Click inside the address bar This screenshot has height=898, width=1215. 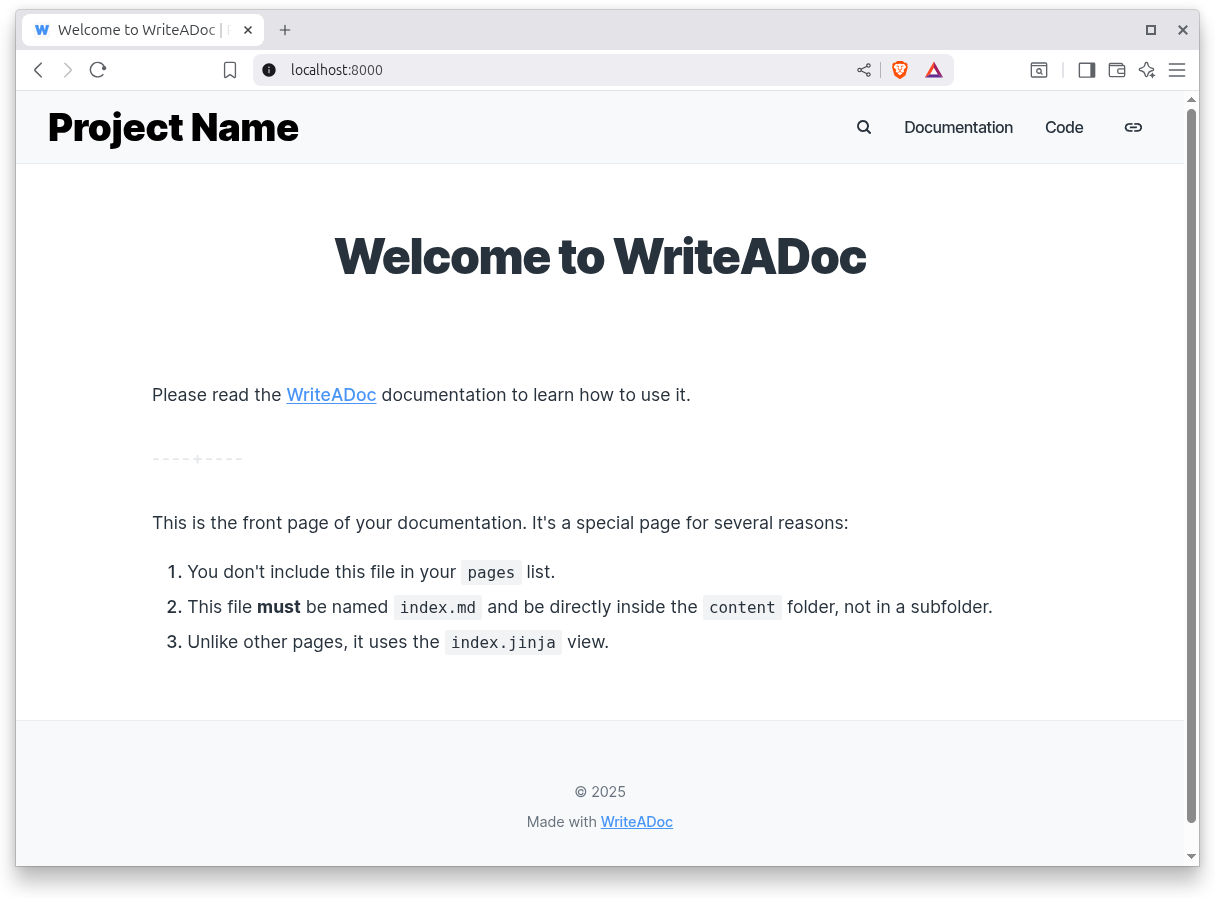(500, 70)
